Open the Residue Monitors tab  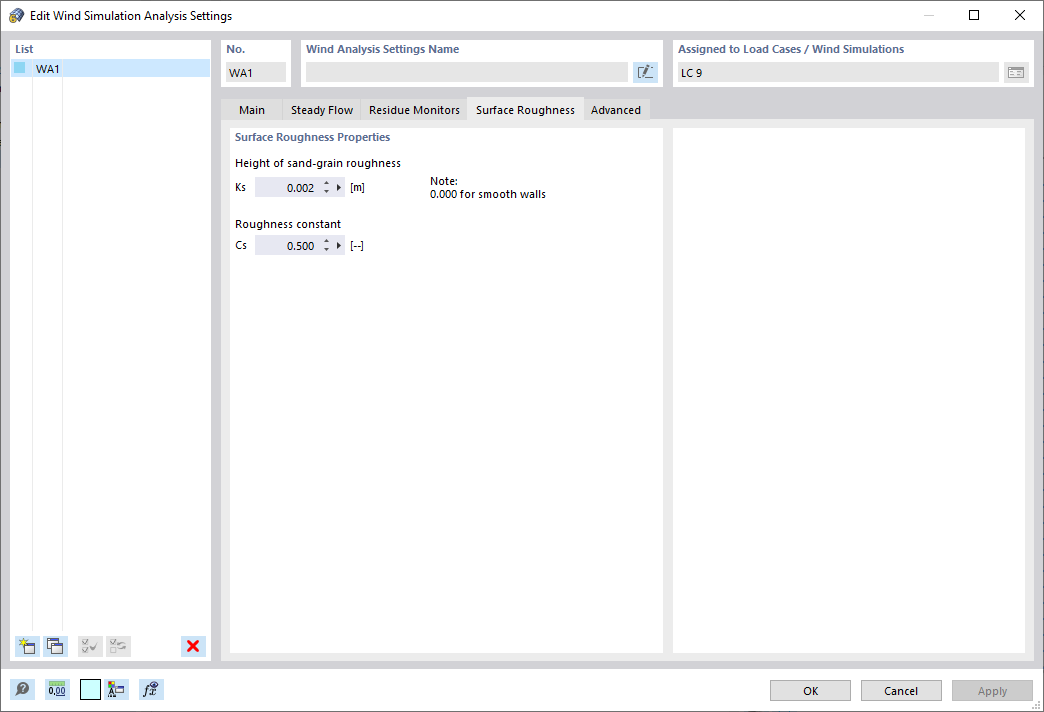pyautogui.click(x=414, y=110)
